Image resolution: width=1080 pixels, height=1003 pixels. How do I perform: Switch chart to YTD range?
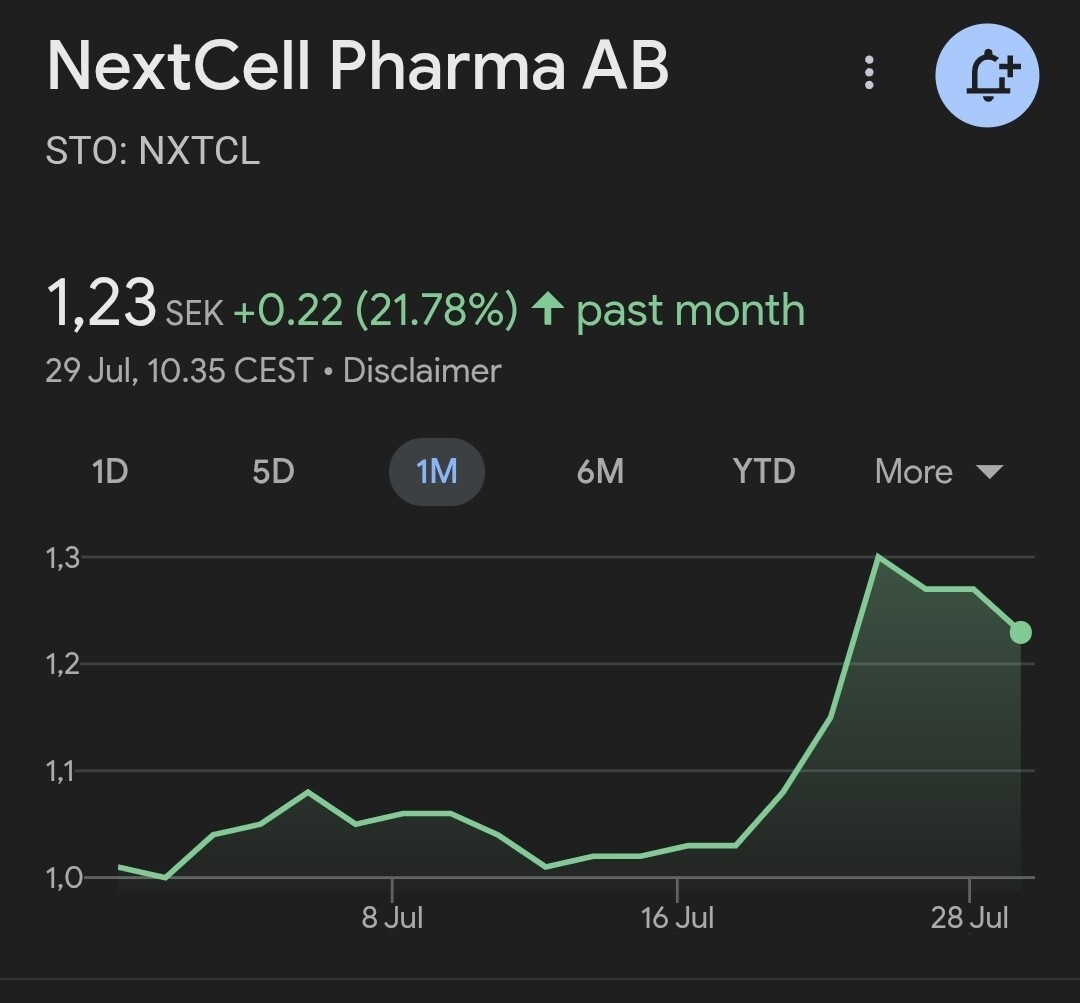coord(764,471)
